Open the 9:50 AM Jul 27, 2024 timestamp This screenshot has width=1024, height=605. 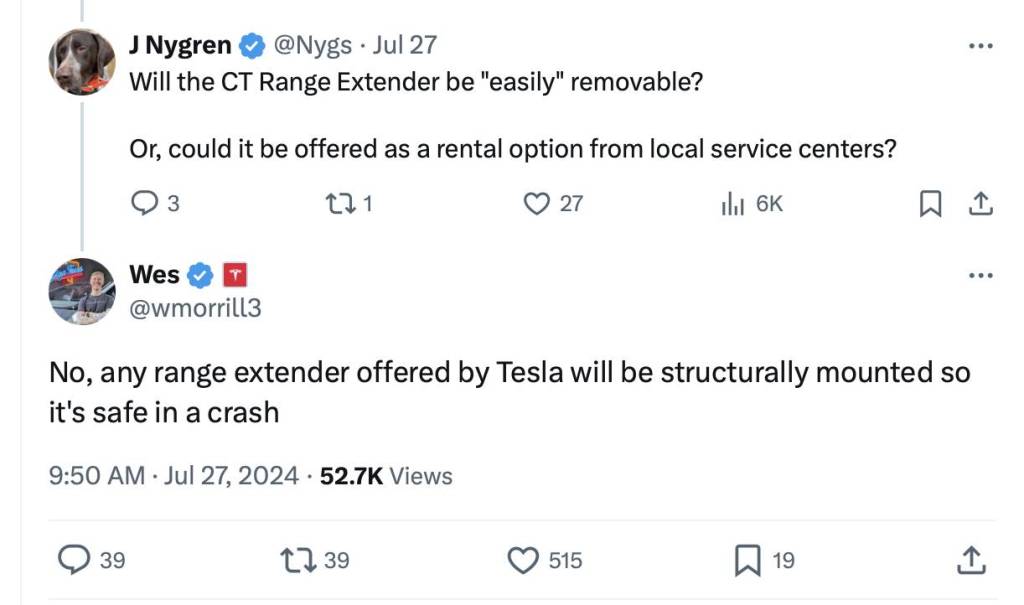[174, 476]
